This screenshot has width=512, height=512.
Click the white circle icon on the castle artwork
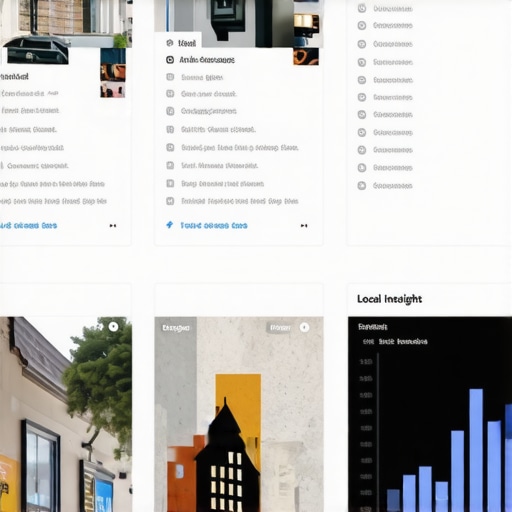coord(304,327)
